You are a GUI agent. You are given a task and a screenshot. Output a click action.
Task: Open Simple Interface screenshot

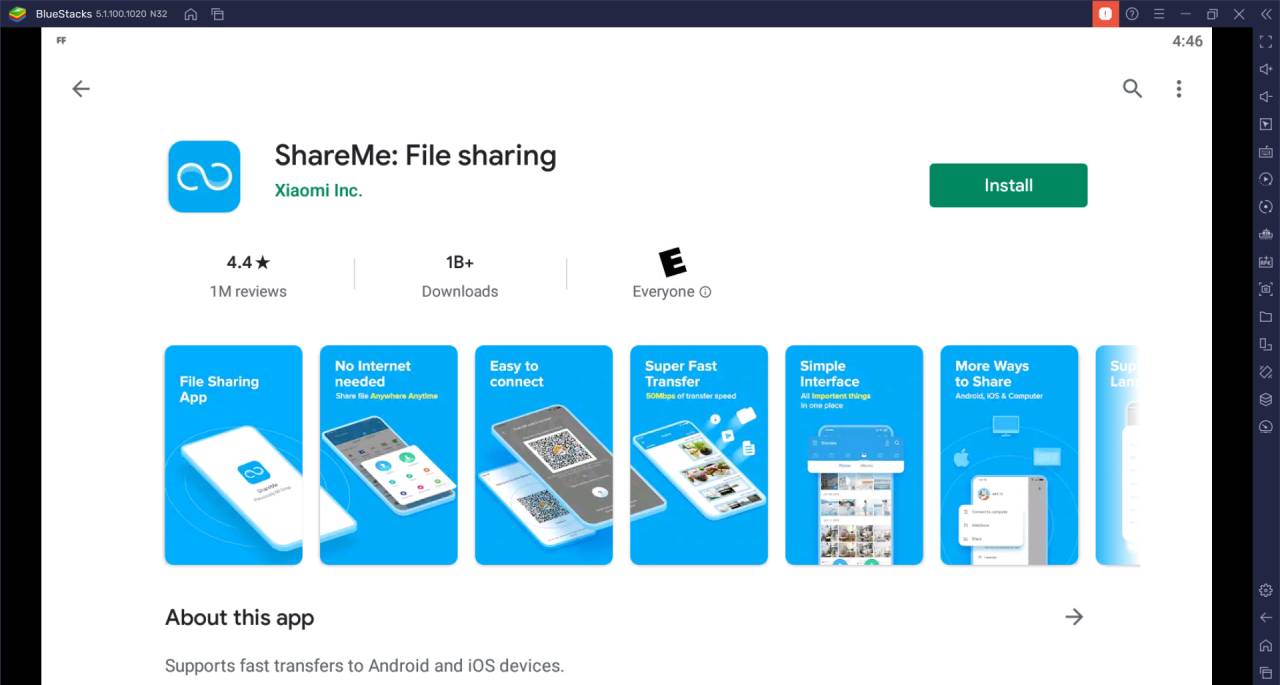(854, 455)
